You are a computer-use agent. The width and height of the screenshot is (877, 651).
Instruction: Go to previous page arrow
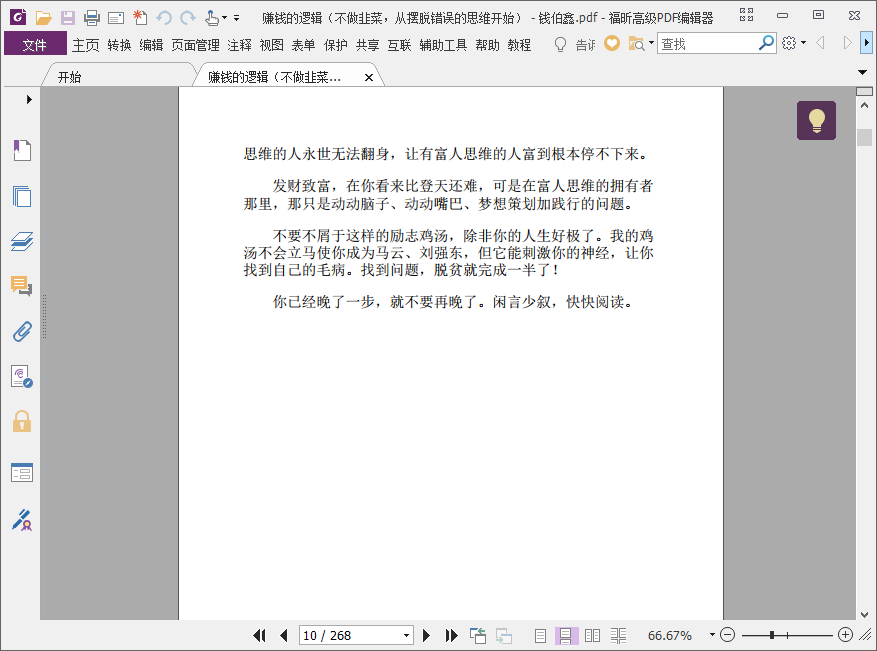(x=284, y=635)
